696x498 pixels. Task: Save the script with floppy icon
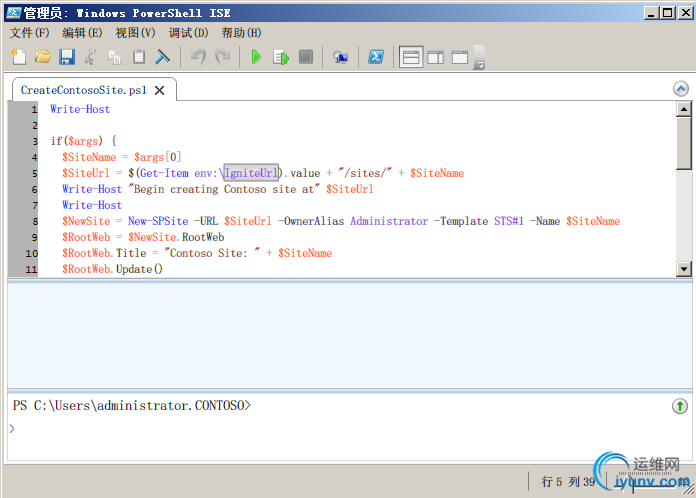click(x=67, y=57)
